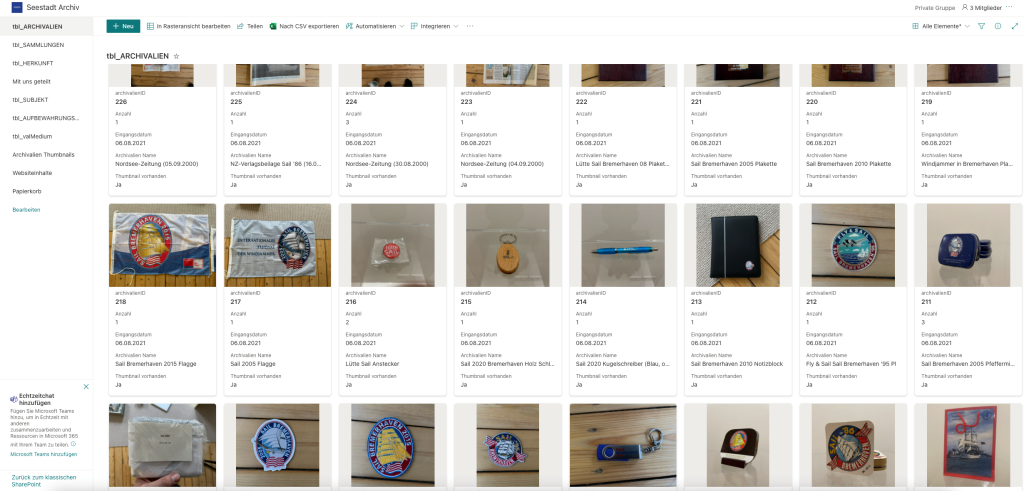
Task: Open Papierkorb in the navigation
Action: (27, 191)
